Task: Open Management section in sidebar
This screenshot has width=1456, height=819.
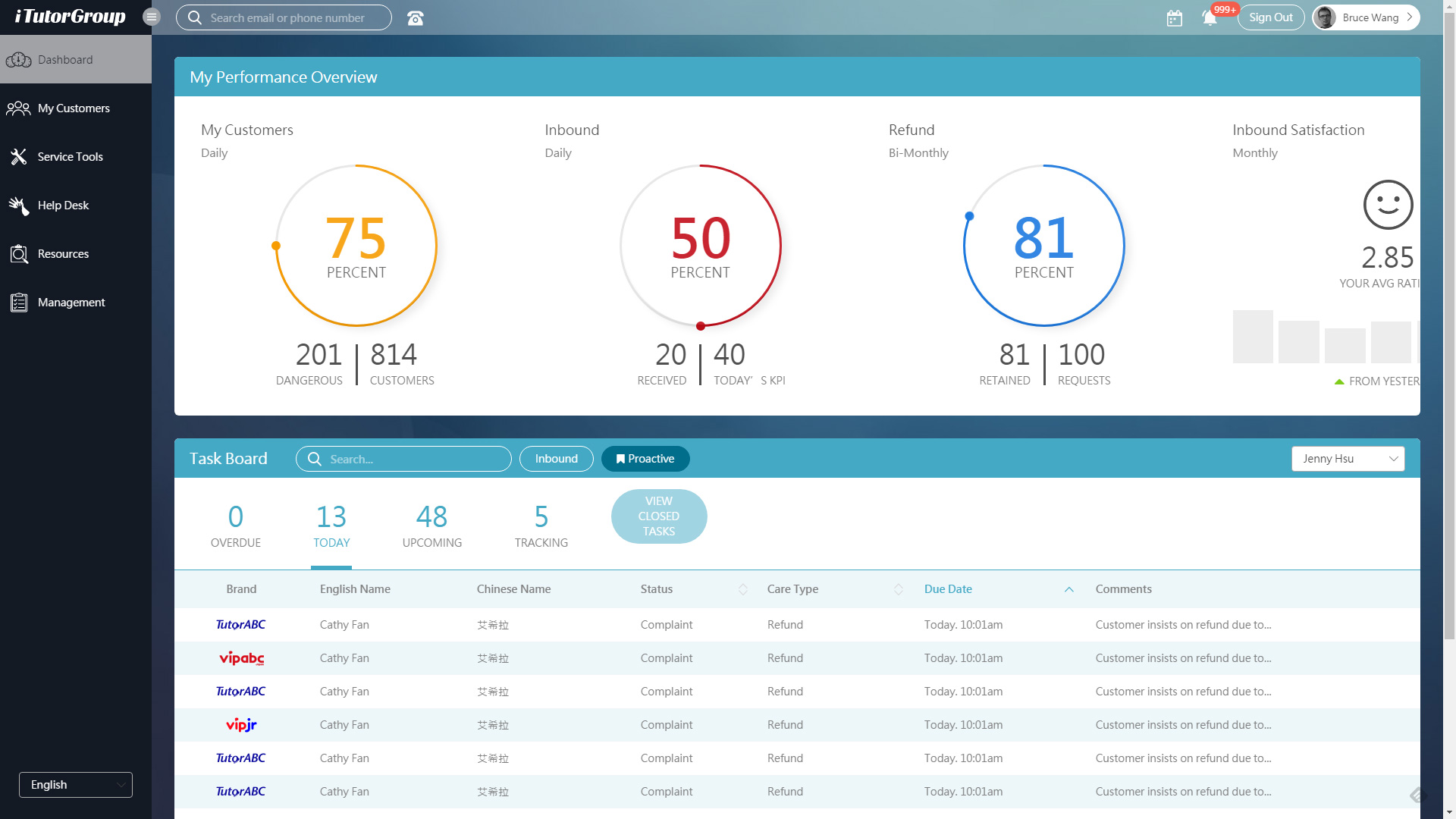Action: [x=71, y=303]
